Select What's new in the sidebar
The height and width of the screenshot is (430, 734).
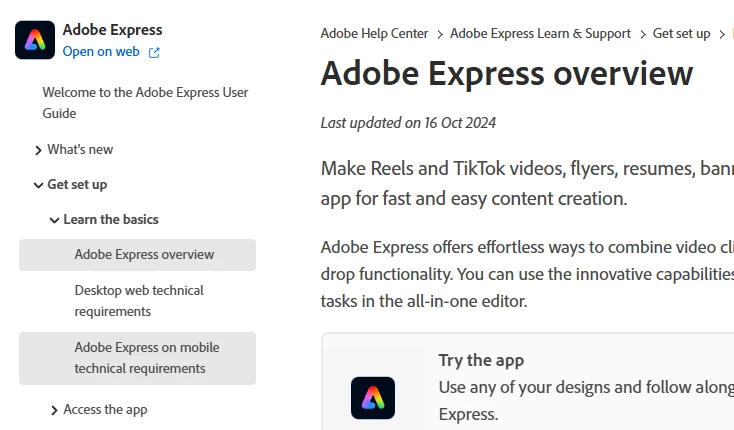click(80, 149)
